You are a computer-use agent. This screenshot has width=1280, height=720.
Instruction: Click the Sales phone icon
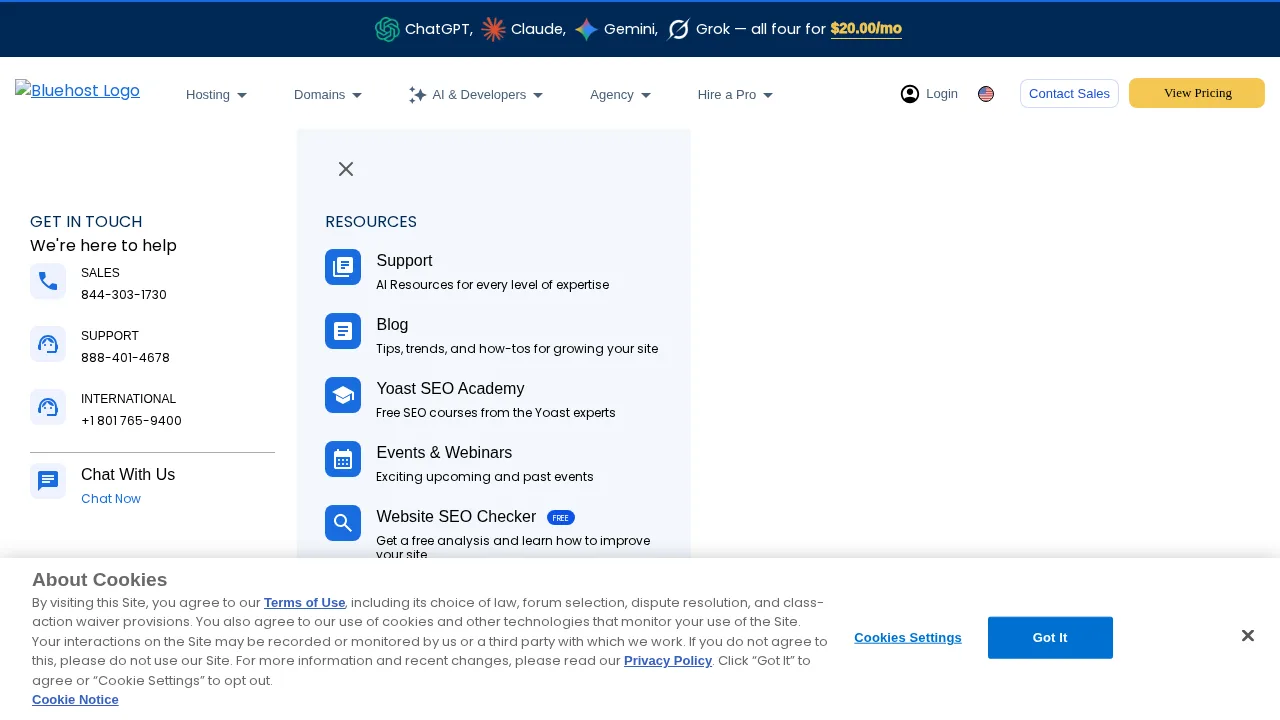click(x=48, y=281)
